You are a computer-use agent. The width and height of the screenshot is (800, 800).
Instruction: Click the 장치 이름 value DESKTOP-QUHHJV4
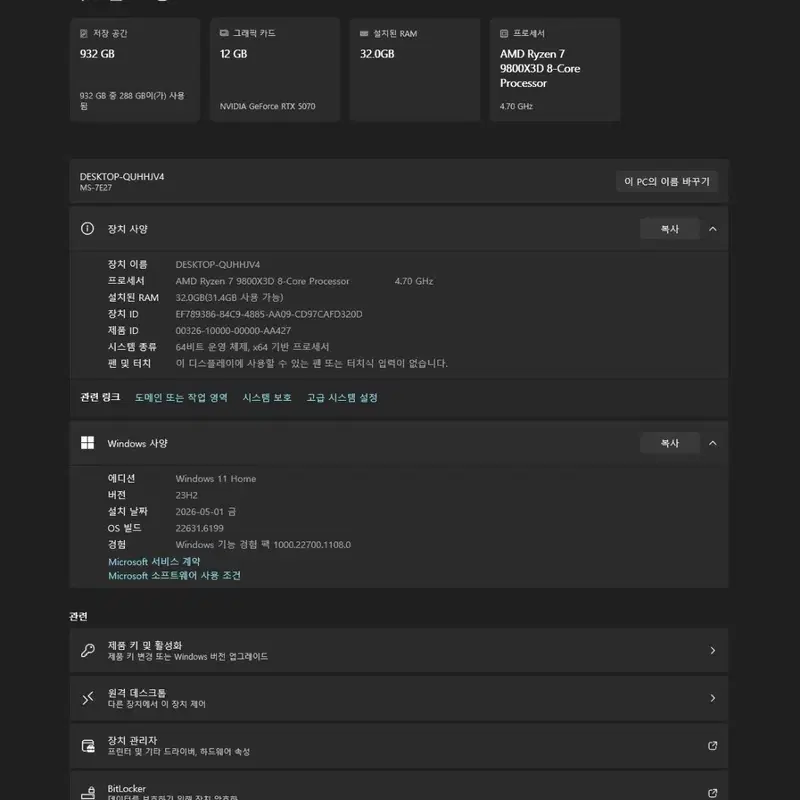click(218, 264)
